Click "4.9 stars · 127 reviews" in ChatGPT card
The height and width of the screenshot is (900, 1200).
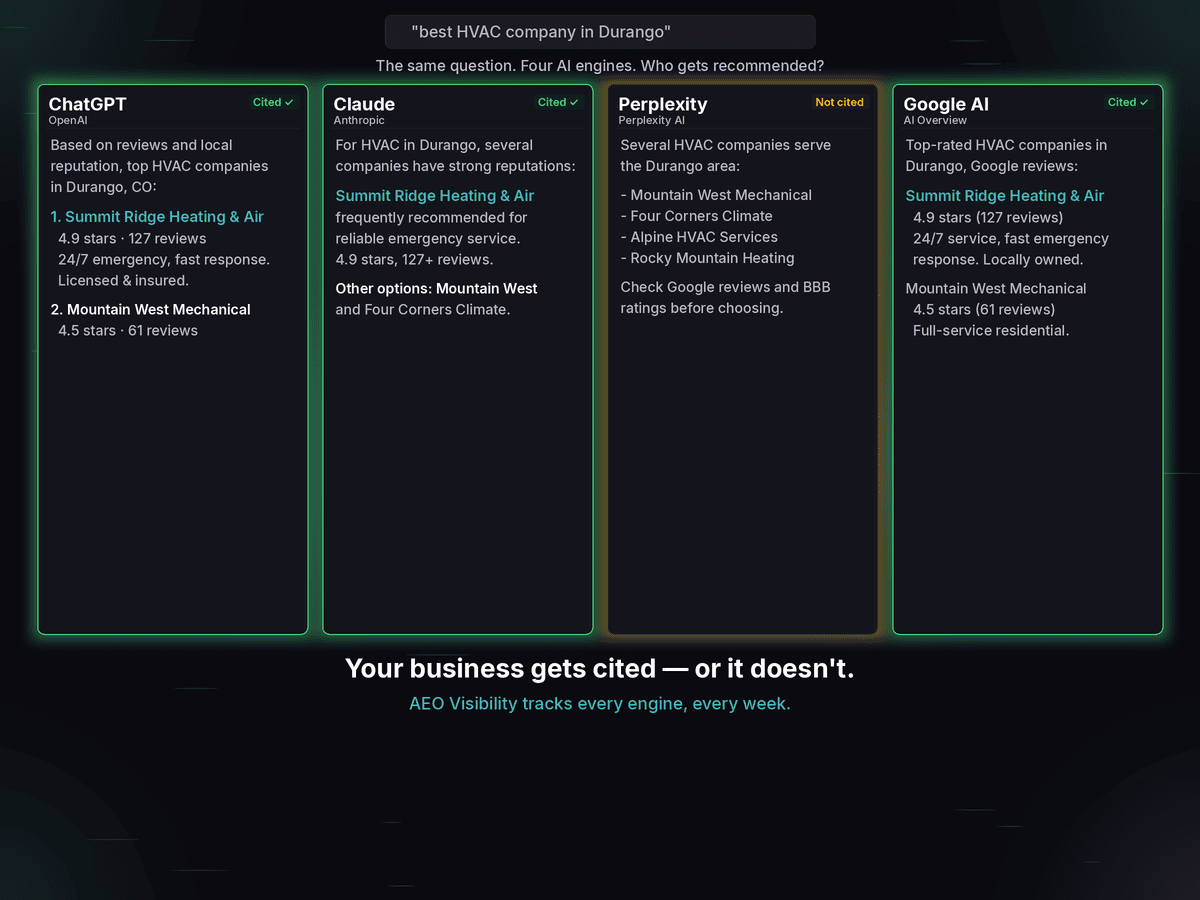click(132, 239)
